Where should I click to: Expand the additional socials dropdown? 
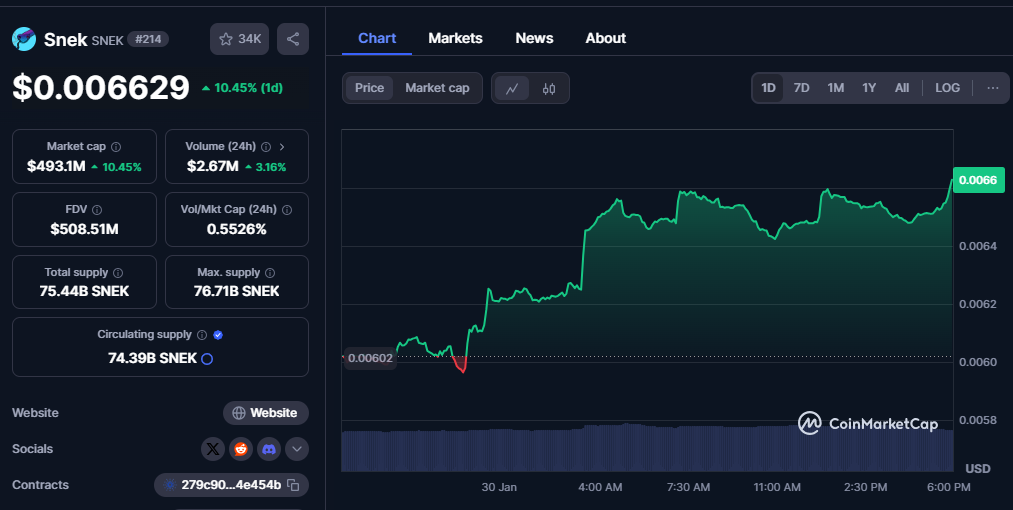297,449
